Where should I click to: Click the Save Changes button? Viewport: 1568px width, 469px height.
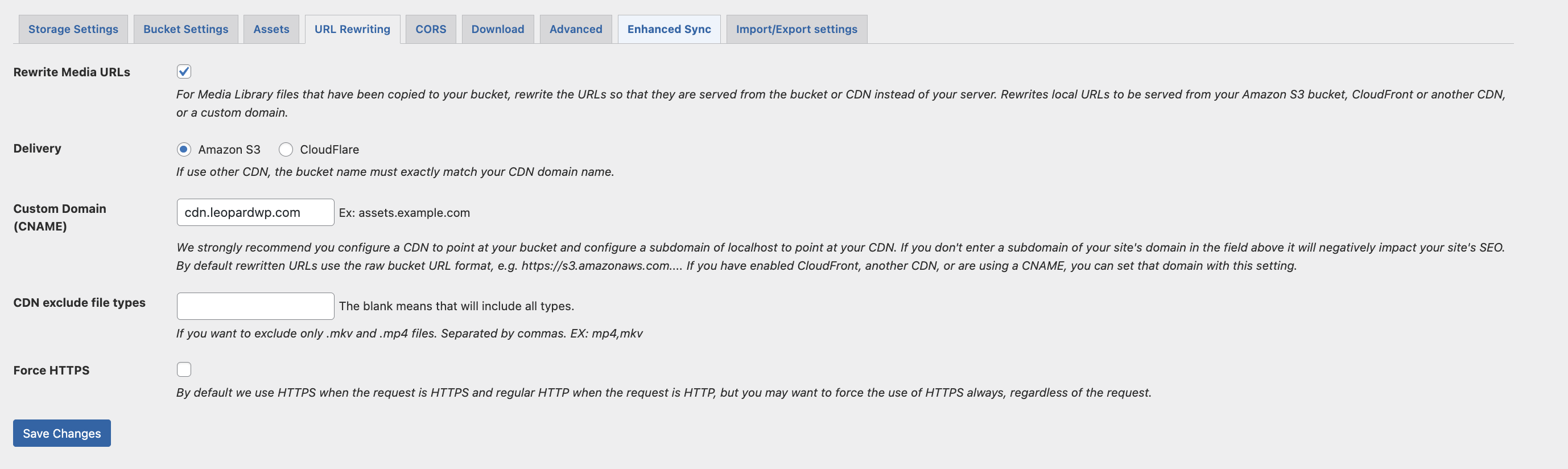(x=61, y=433)
